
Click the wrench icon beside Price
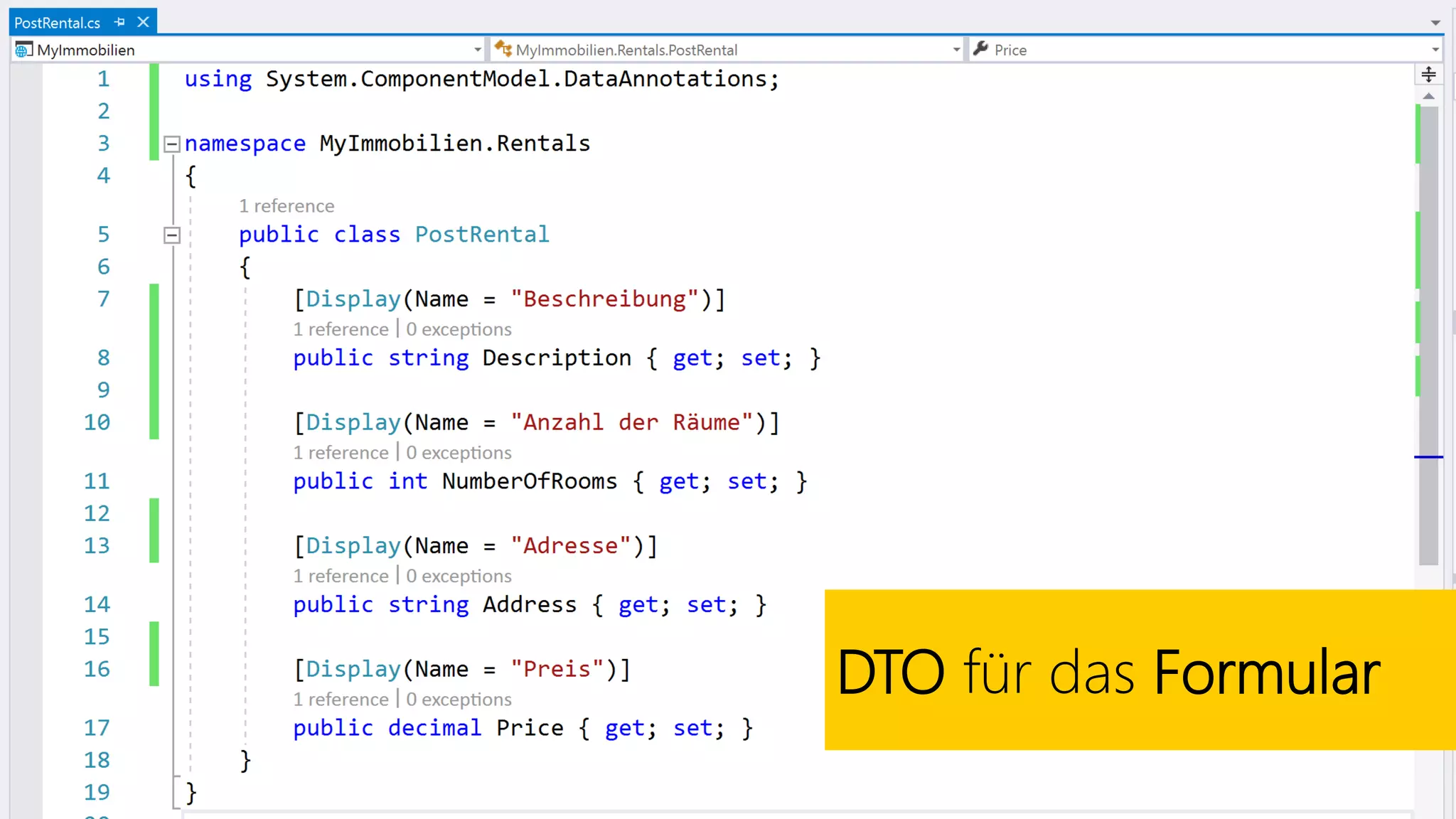tap(981, 49)
